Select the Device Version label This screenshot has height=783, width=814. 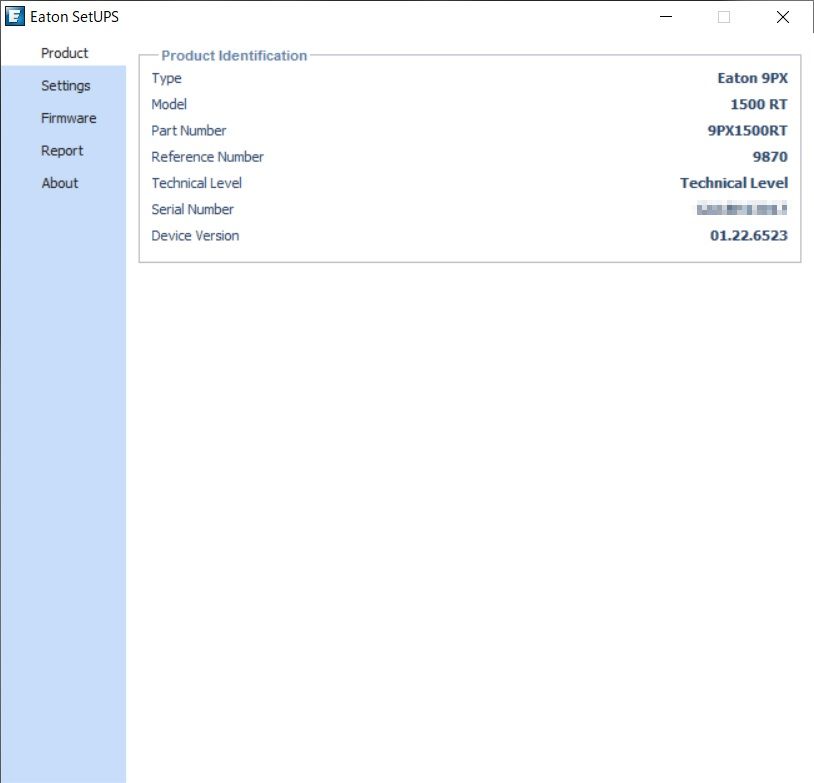pyautogui.click(x=195, y=236)
